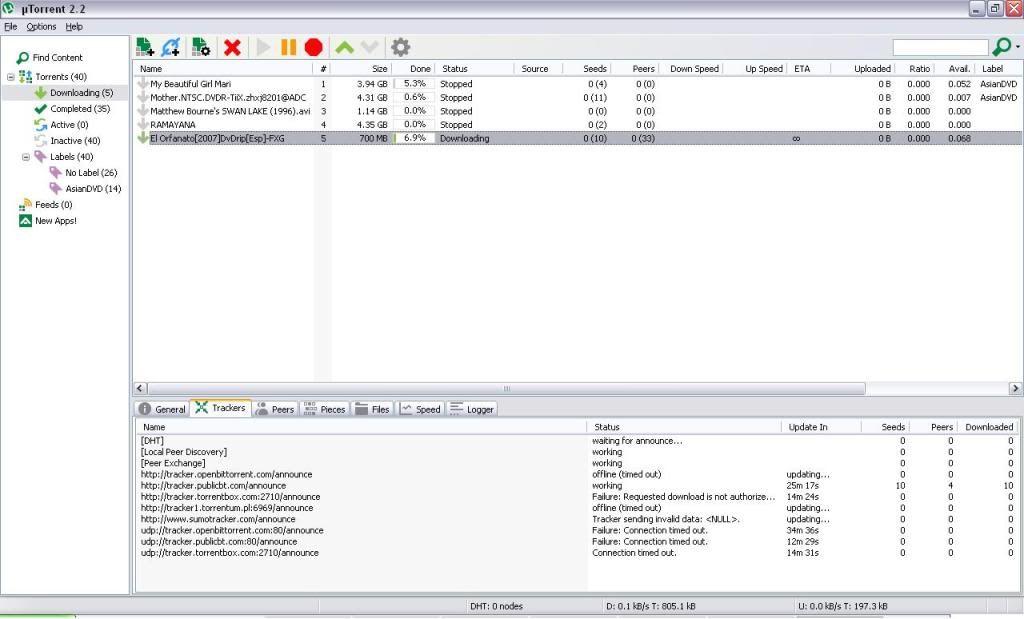Sort torrents by Down Speed header

pos(691,69)
